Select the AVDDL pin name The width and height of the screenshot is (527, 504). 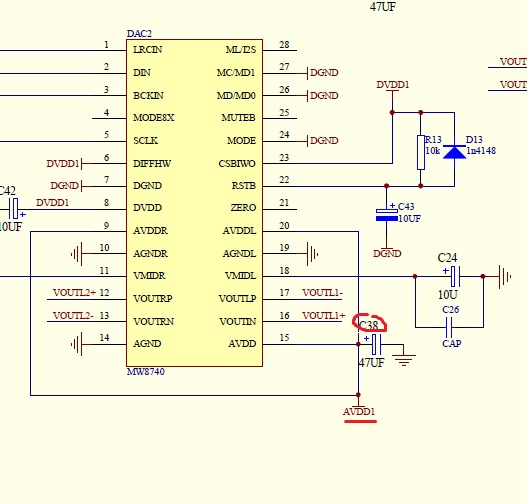[x=239, y=231]
